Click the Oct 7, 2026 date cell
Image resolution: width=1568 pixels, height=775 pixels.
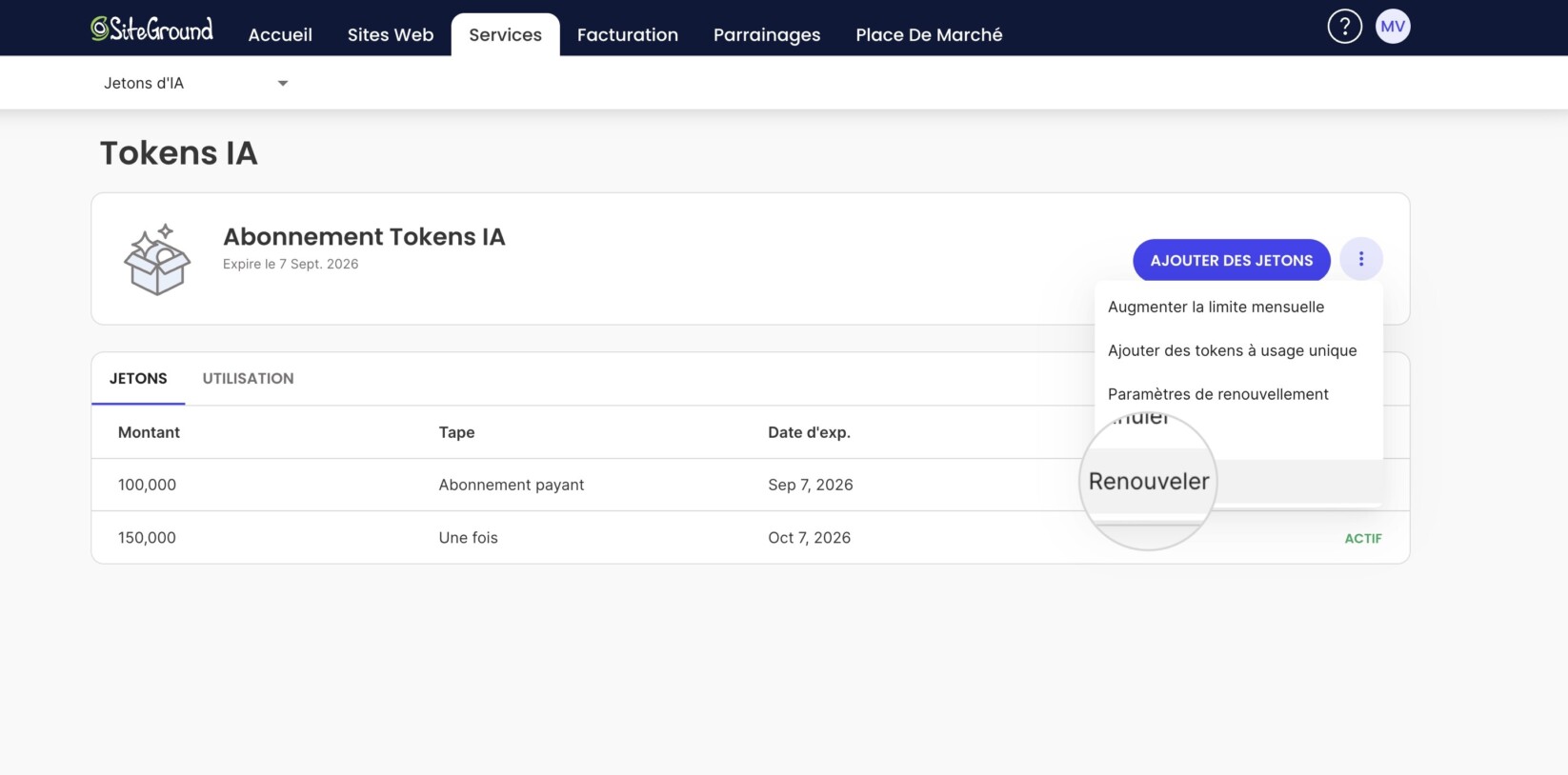809,538
